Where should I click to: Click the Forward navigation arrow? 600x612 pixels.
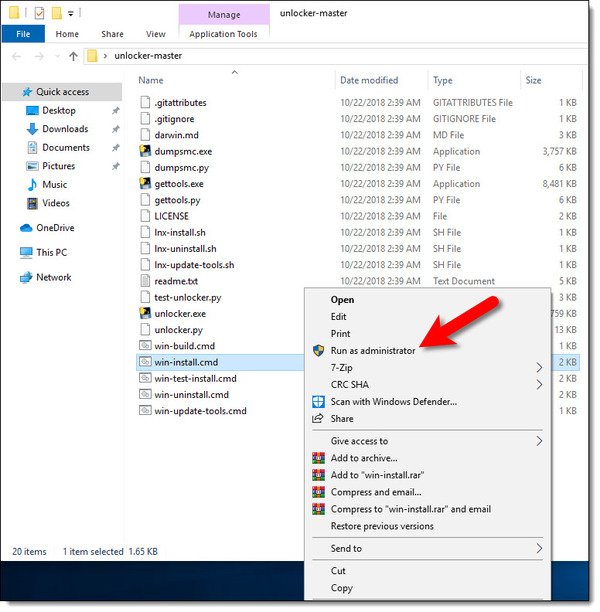click(x=39, y=57)
